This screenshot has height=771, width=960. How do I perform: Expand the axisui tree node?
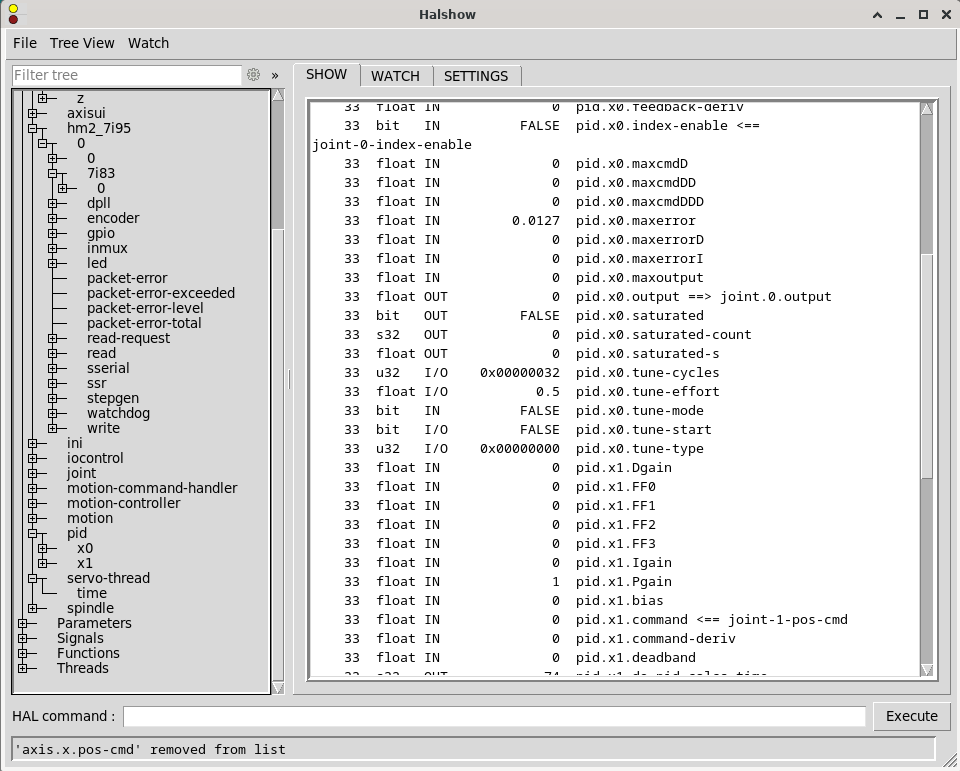[32, 113]
